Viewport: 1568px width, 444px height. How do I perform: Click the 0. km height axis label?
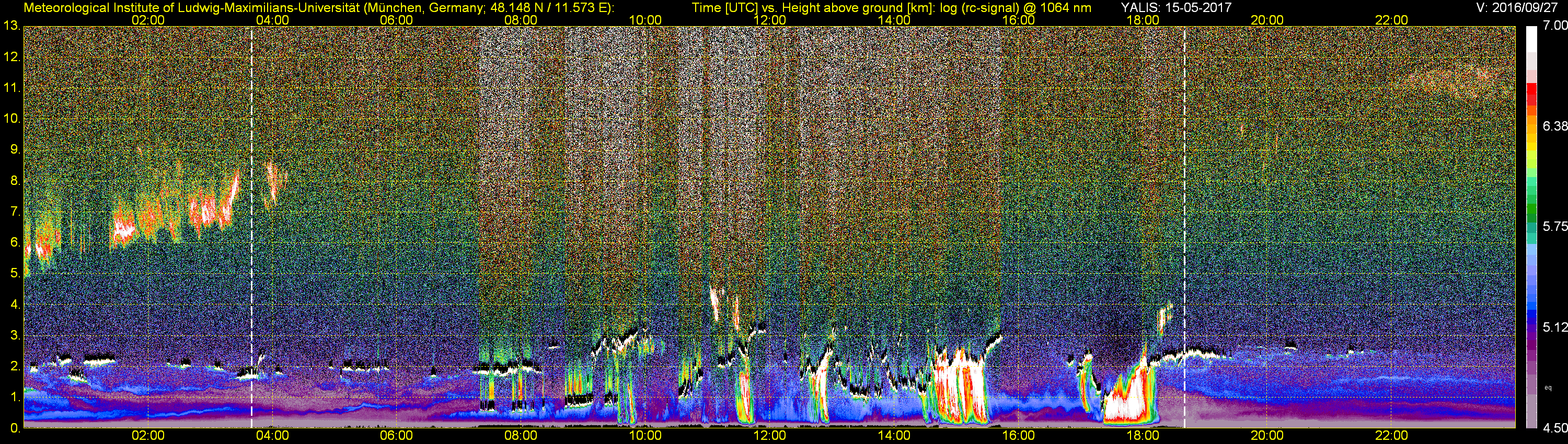[15, 428]
